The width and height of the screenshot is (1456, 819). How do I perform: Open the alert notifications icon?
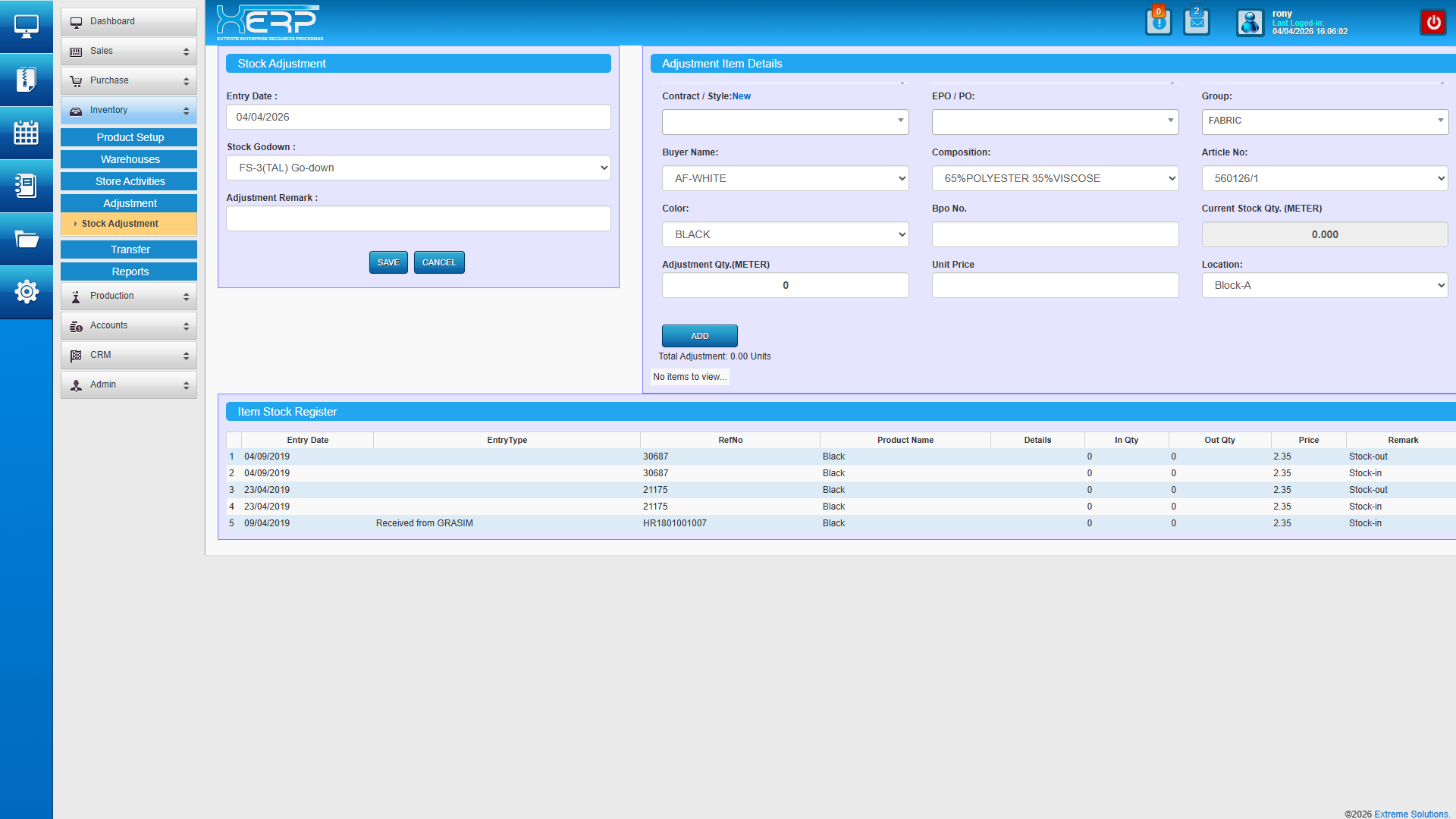click(x=1158, y=22)
